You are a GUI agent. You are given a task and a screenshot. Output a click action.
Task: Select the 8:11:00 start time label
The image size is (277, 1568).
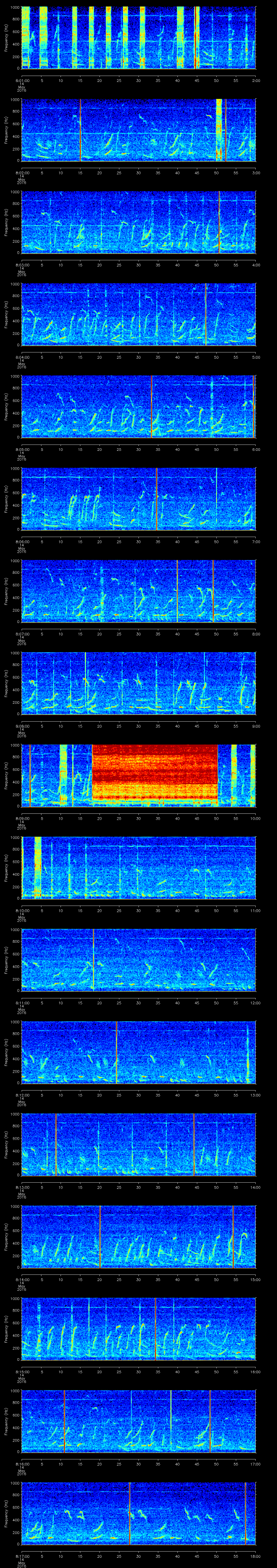[x=22, y=1003]
